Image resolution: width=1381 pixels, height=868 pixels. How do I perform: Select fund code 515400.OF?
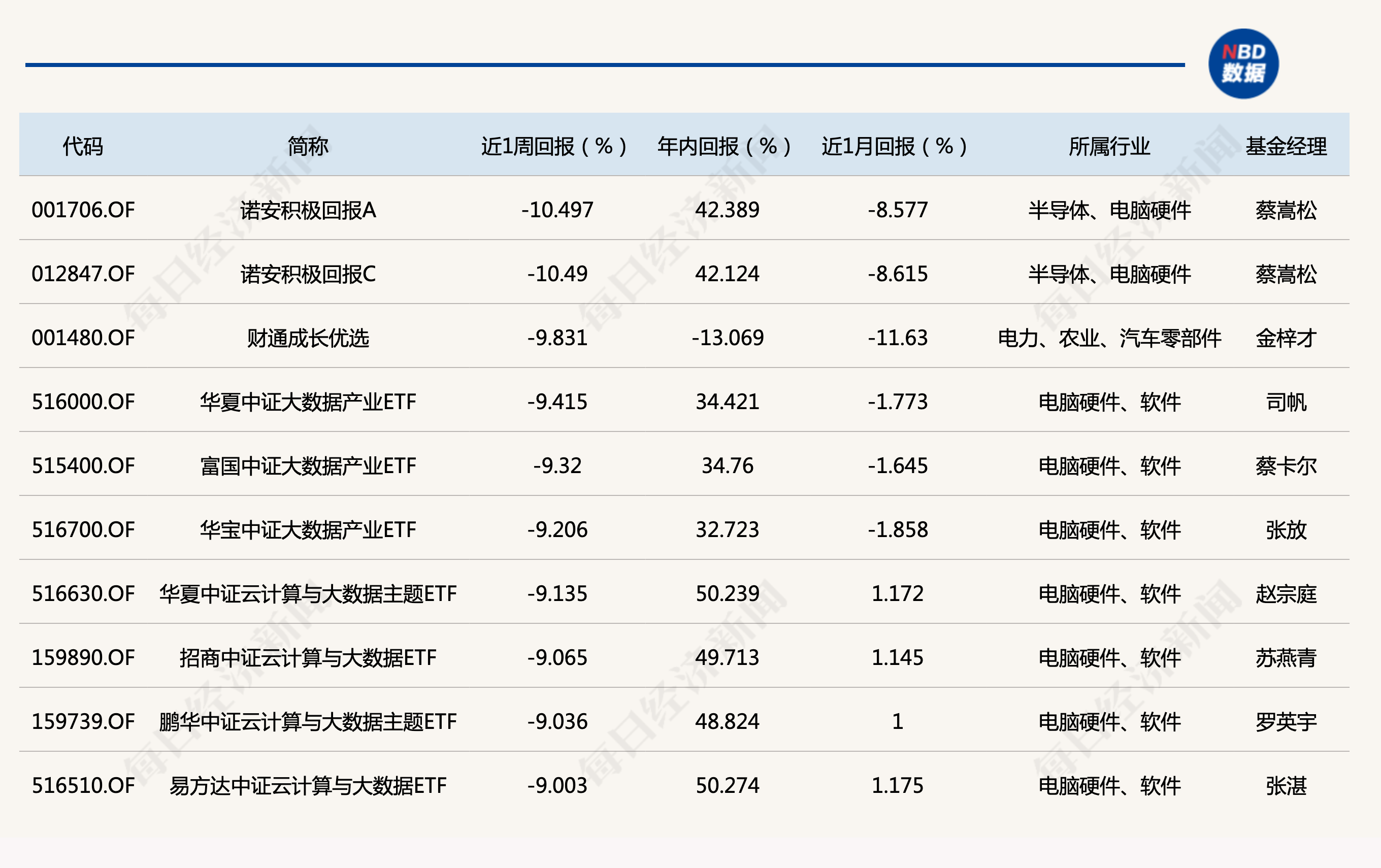[83, 465]
